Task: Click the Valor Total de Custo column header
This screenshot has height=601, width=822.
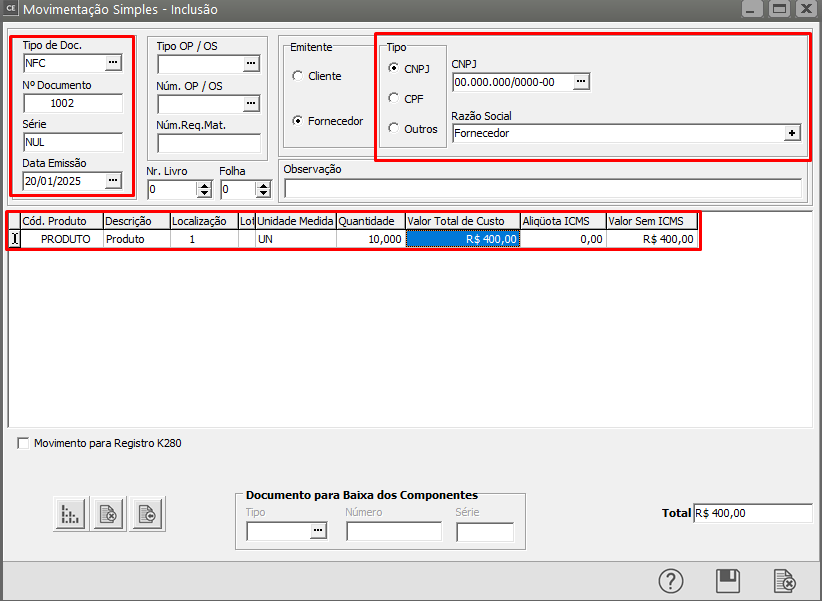Action: (462, 221)
